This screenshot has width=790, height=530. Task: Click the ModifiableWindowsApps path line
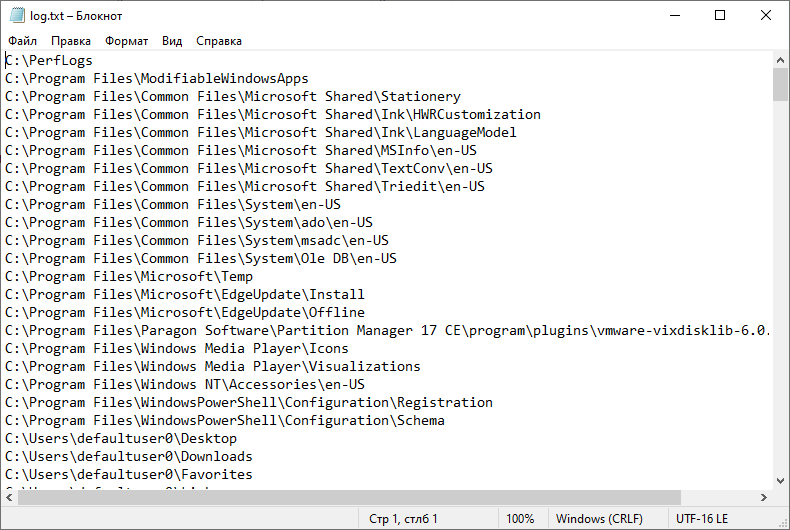[x=157, y=79]
